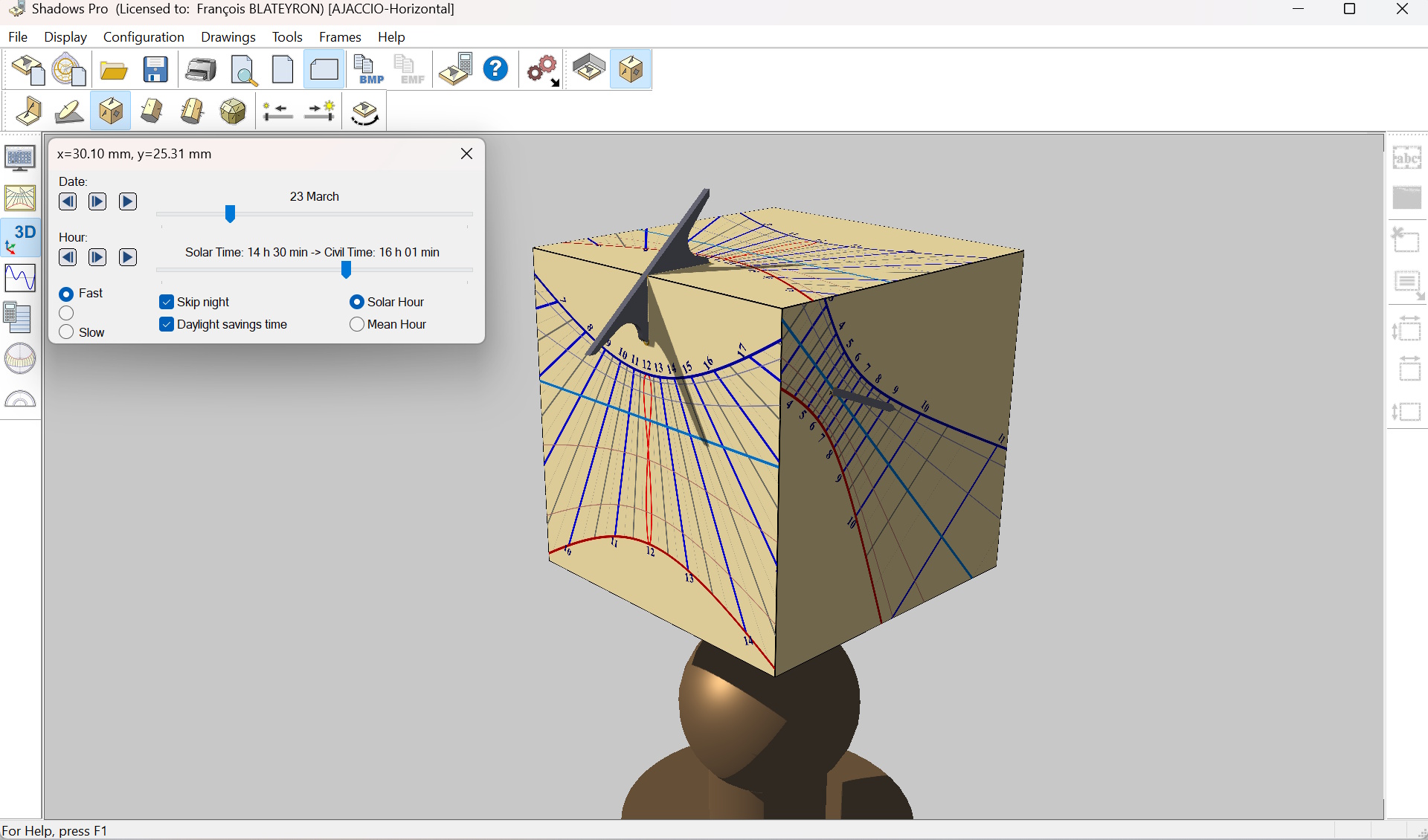
Task: Click the new sundial icon
Action: tap(28, 70)
